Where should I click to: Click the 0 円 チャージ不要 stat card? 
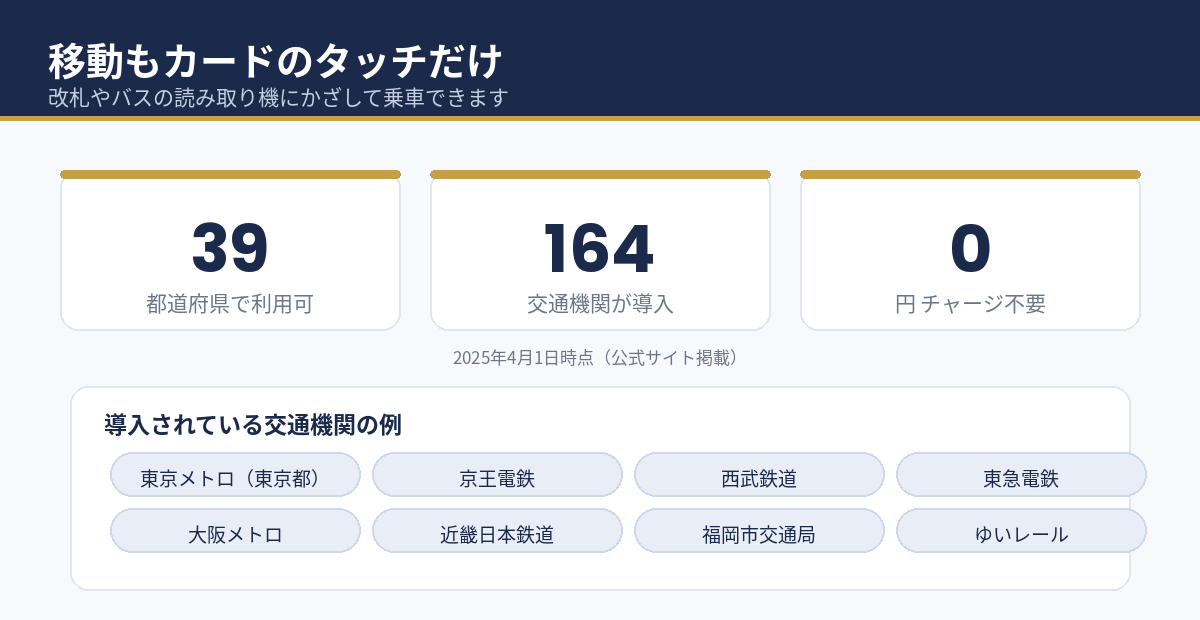click(970, 250)
